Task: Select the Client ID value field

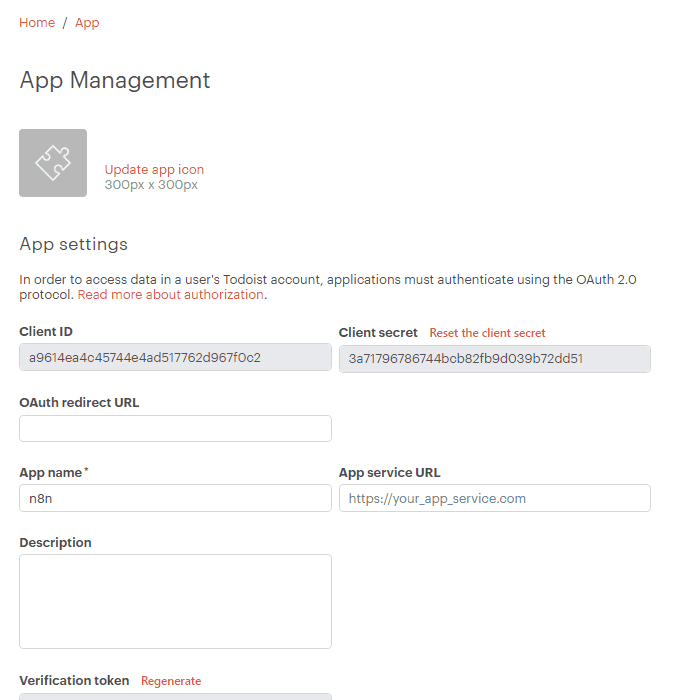Action: pyautogui.click(x=175, y=358)
